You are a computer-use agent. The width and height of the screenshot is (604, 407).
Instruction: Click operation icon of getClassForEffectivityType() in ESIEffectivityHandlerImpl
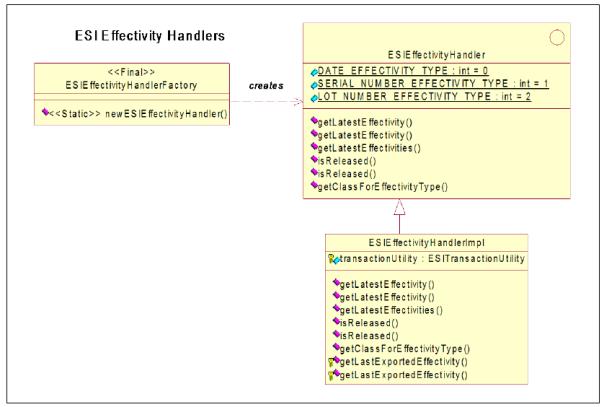(336, 347)
